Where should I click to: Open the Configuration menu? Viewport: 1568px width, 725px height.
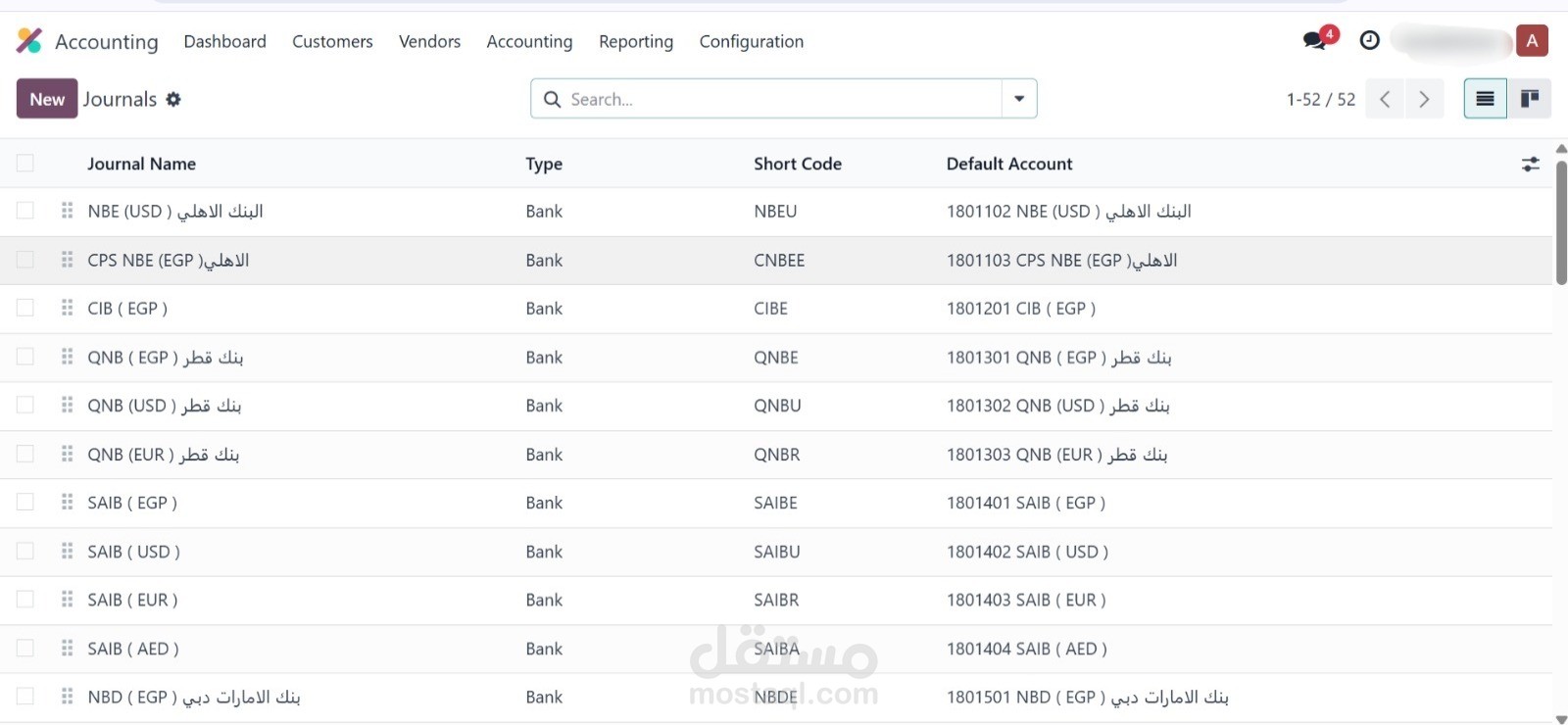point(751,41)
